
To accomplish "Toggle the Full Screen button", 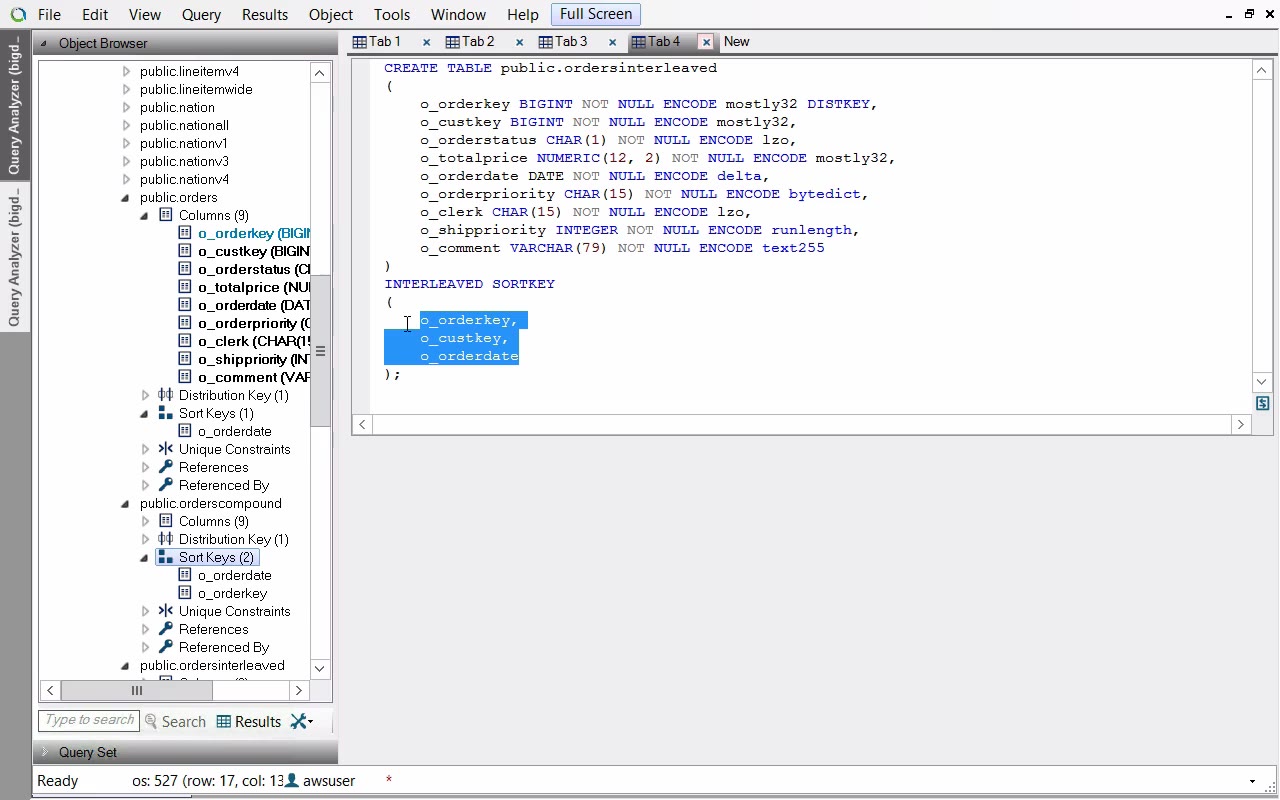I will click(595, 14).
